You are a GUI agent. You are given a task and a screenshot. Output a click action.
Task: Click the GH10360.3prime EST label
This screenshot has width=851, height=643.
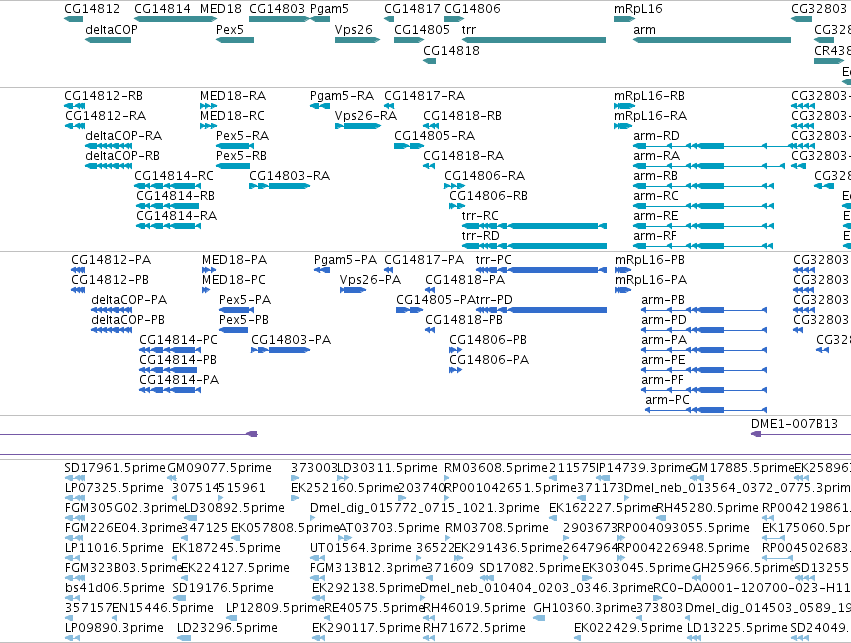[x=585, y=608]
